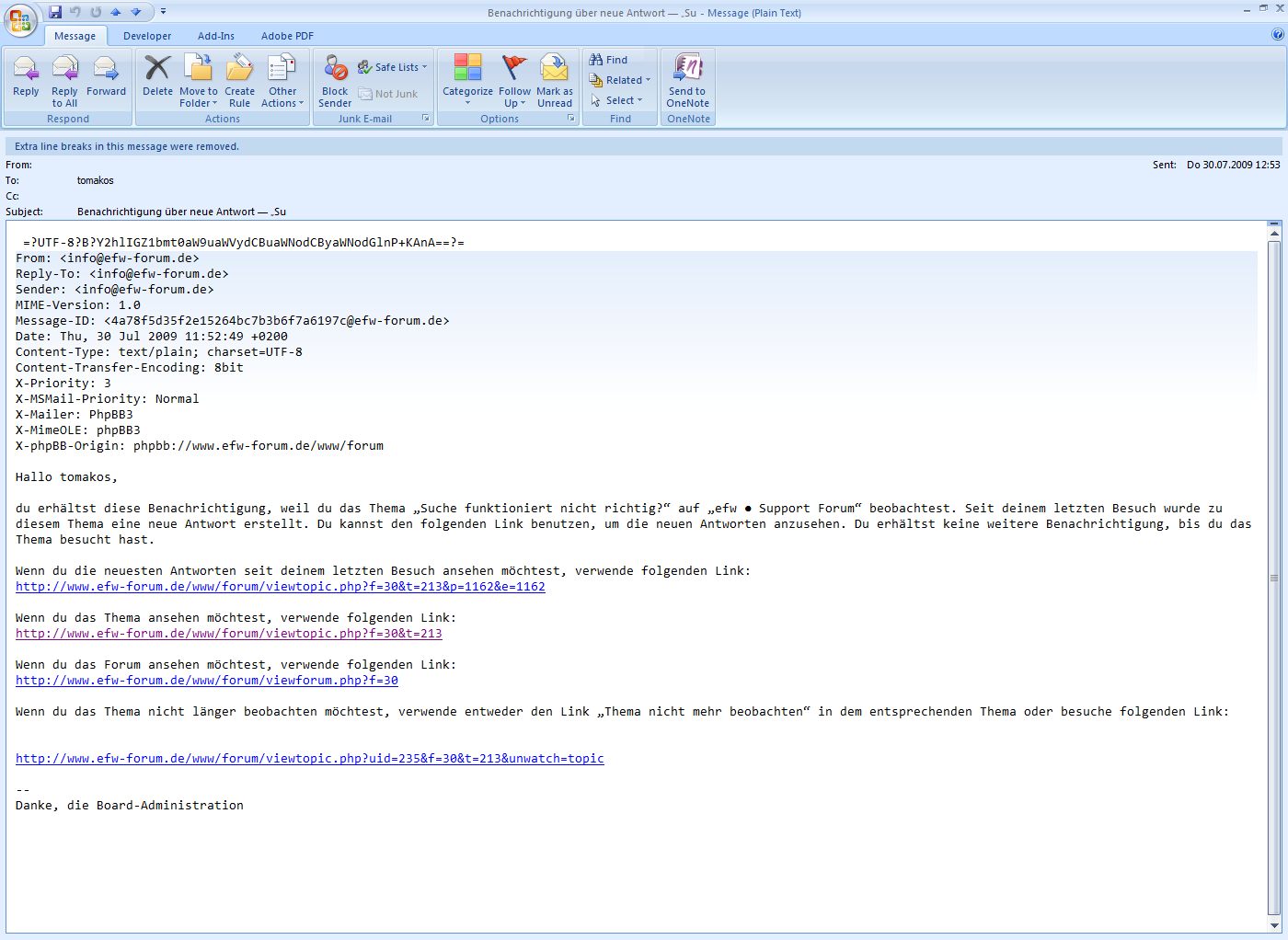Open the Adobe PDF tab

(x=287, y=36)
